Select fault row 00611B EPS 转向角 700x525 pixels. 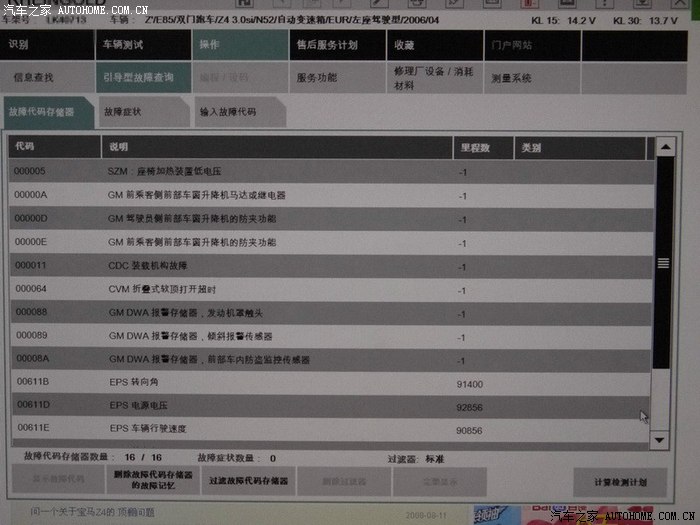click(330, 383)
